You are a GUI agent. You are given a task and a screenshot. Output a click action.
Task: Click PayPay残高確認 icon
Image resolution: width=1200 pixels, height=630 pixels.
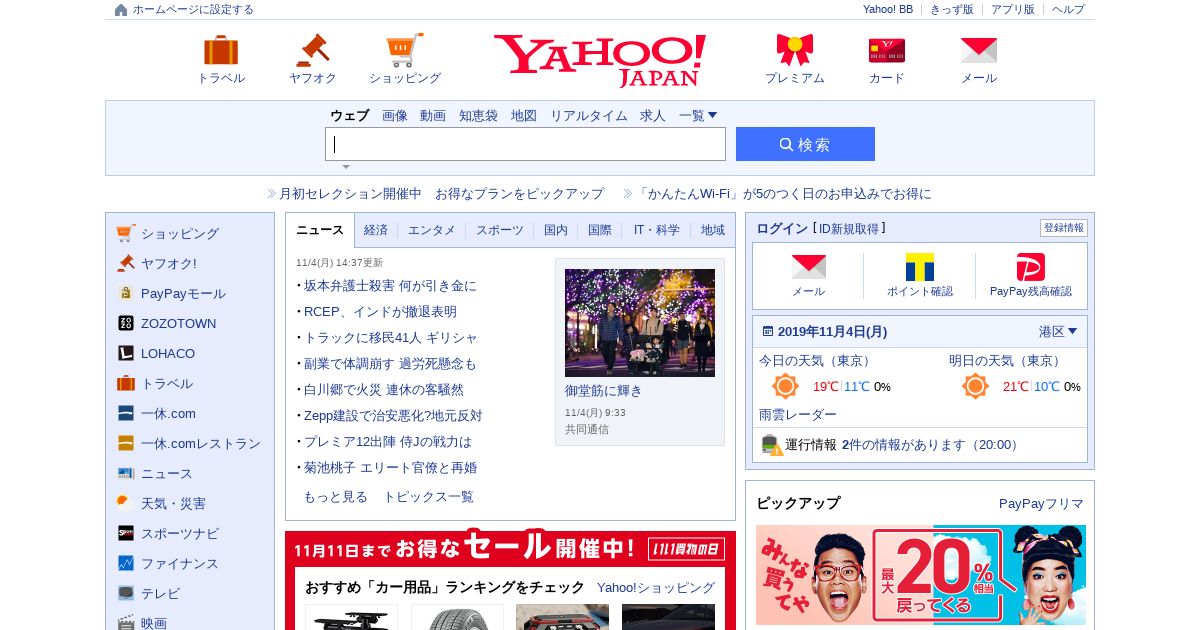pyautogui.click(x=1031, y=267)
